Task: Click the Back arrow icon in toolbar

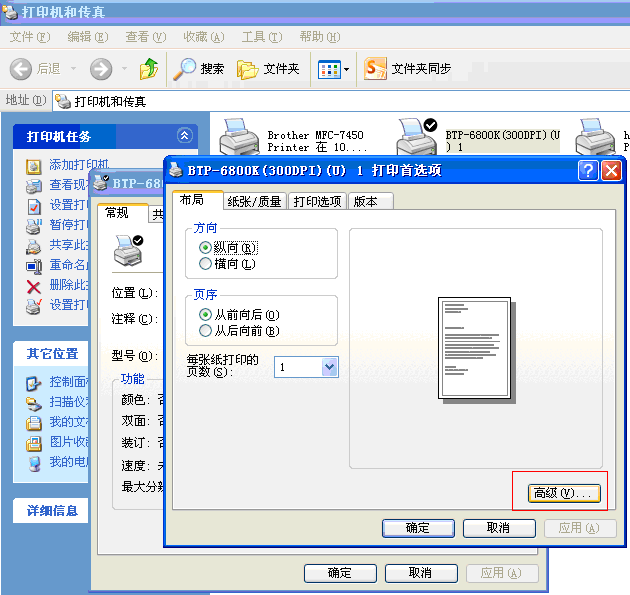Action: click(x=20, y=69)
